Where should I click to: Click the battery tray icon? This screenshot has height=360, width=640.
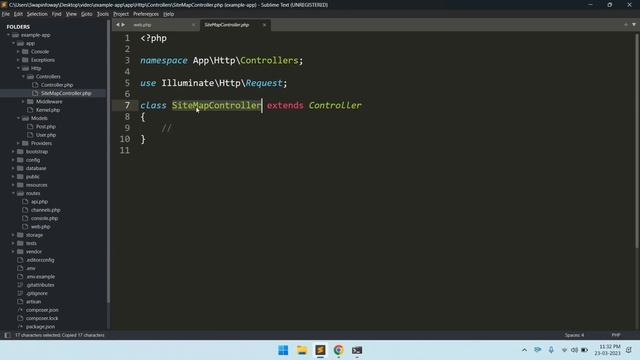[x=584, y=350]
